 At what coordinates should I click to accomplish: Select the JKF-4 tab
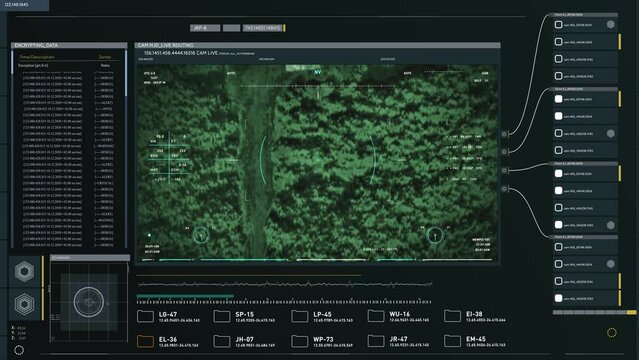(205, 28)
